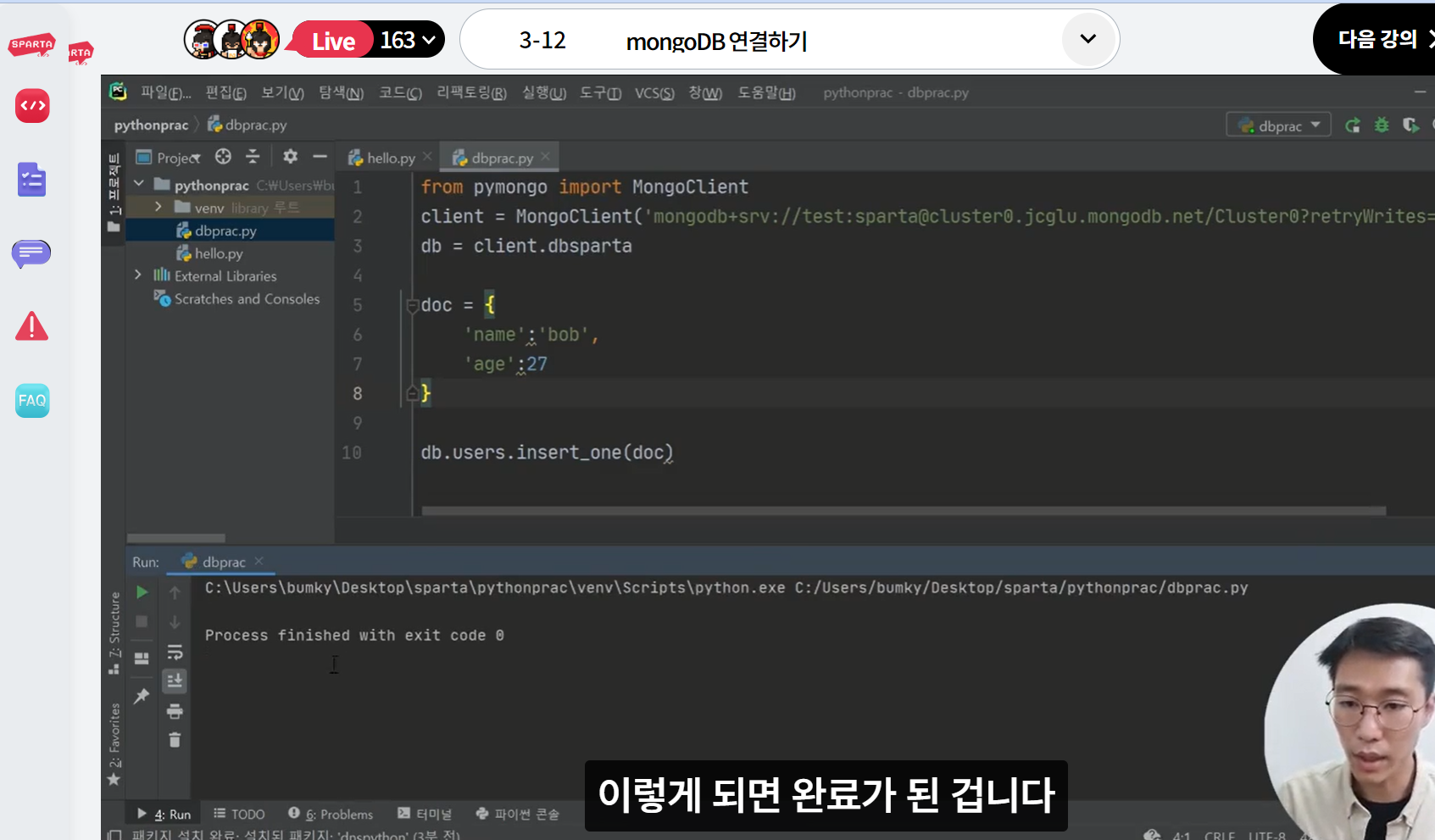Open the 리팩토링(R) menu
Viewport: 1435px width, 840px height.
pos(471,92)
